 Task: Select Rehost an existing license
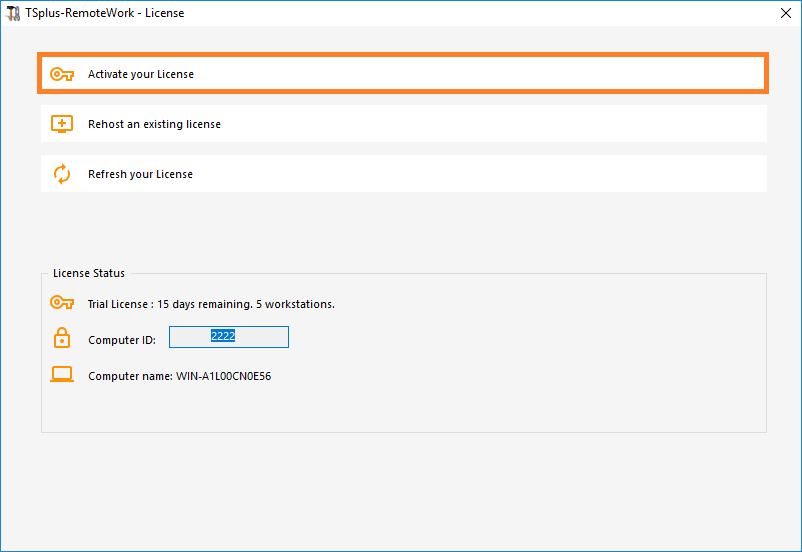click(154, 124)
